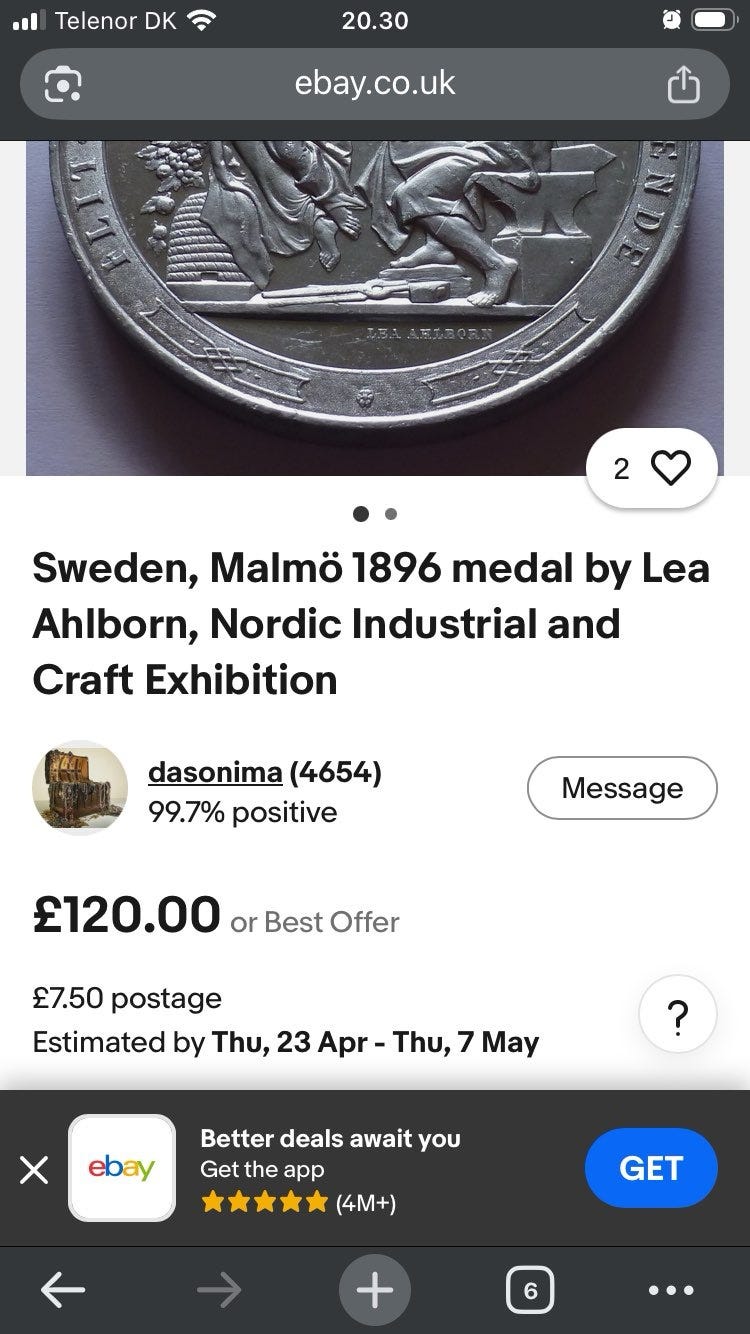Tap the seller's treasure chest avatar
The width and height of the screenshot is (750, 1334).
click(80, 788)
